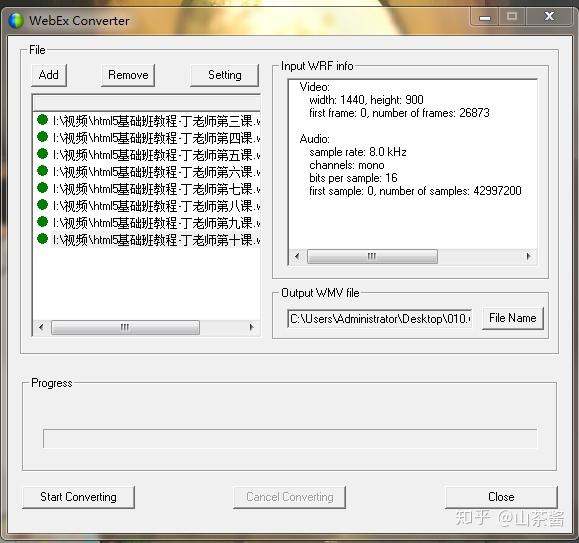Click green status dot of 第十课 row
Viewport: 579px width, 543px height.
point(42,239)
